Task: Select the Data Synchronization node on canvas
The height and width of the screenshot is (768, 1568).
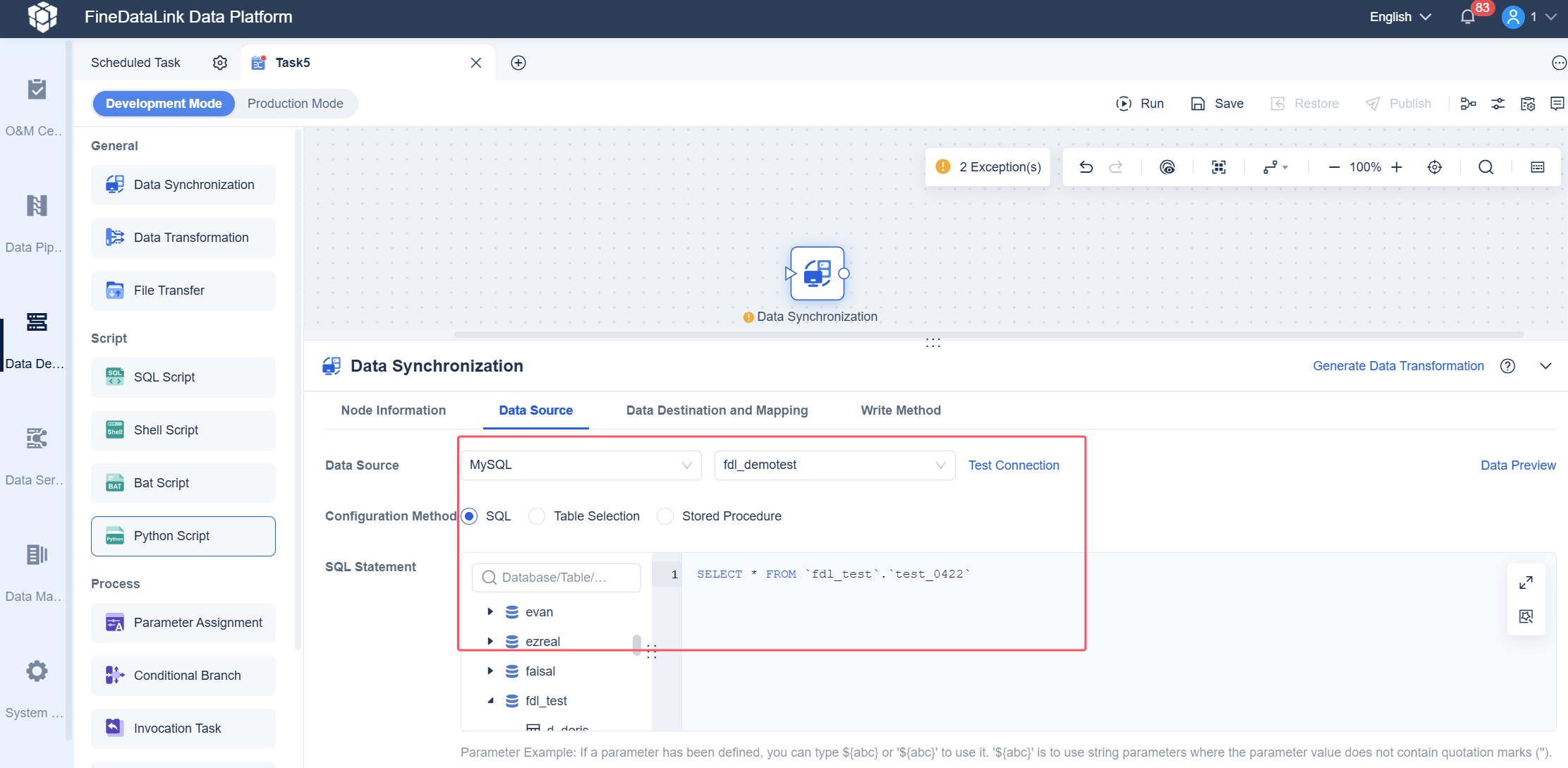Action: tap(818, 274)
